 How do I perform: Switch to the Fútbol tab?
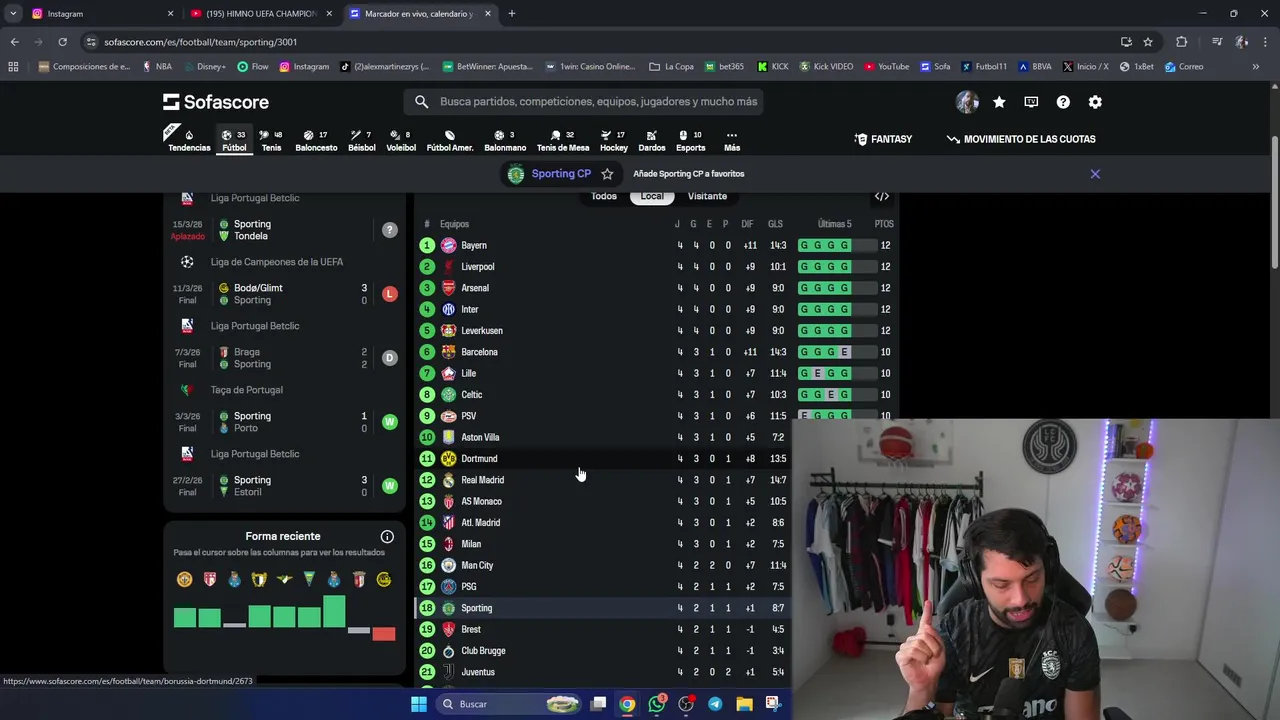point(234,140)
